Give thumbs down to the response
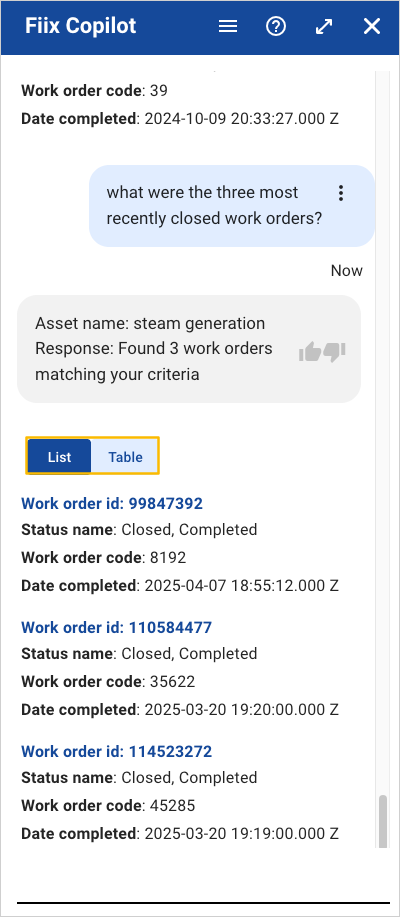 pos(335,351)
